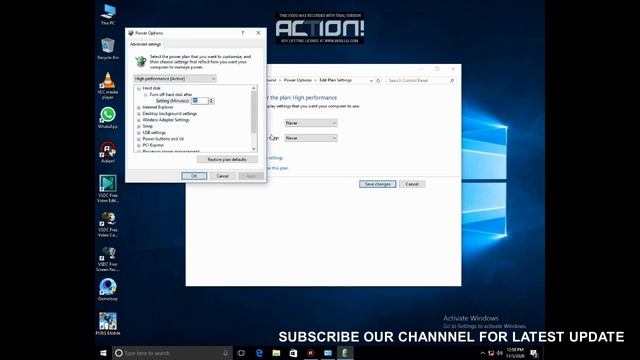Screen dimensions: 640x360
Task: Open the Action Center notifications icon
Action: coord(534,353)
